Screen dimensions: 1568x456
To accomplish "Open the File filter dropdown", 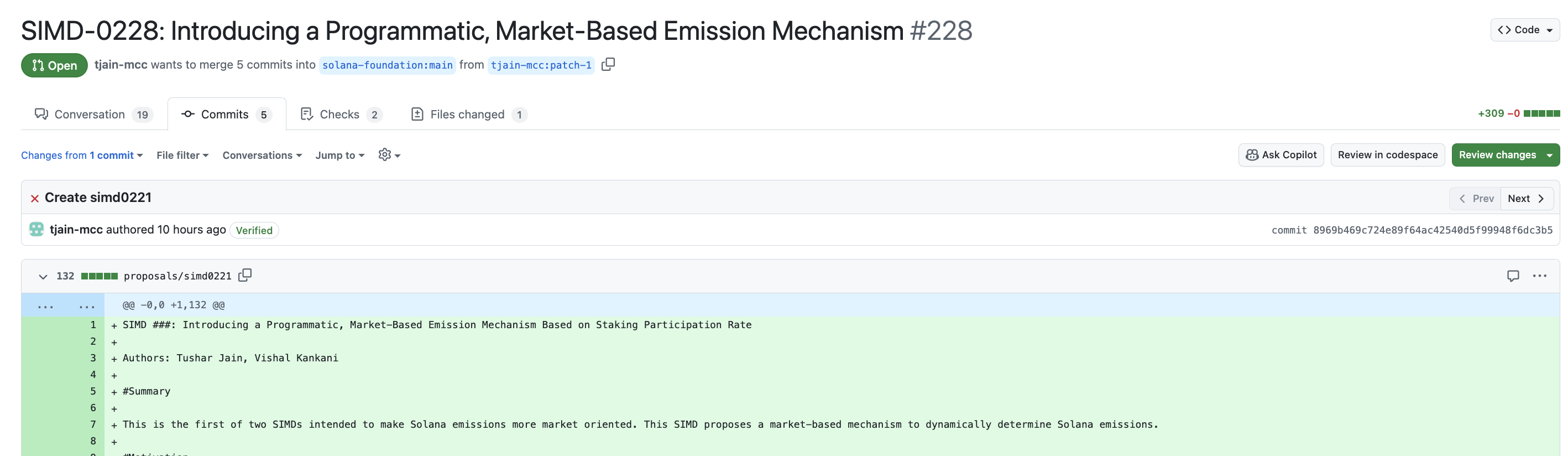I will (182, 156).
